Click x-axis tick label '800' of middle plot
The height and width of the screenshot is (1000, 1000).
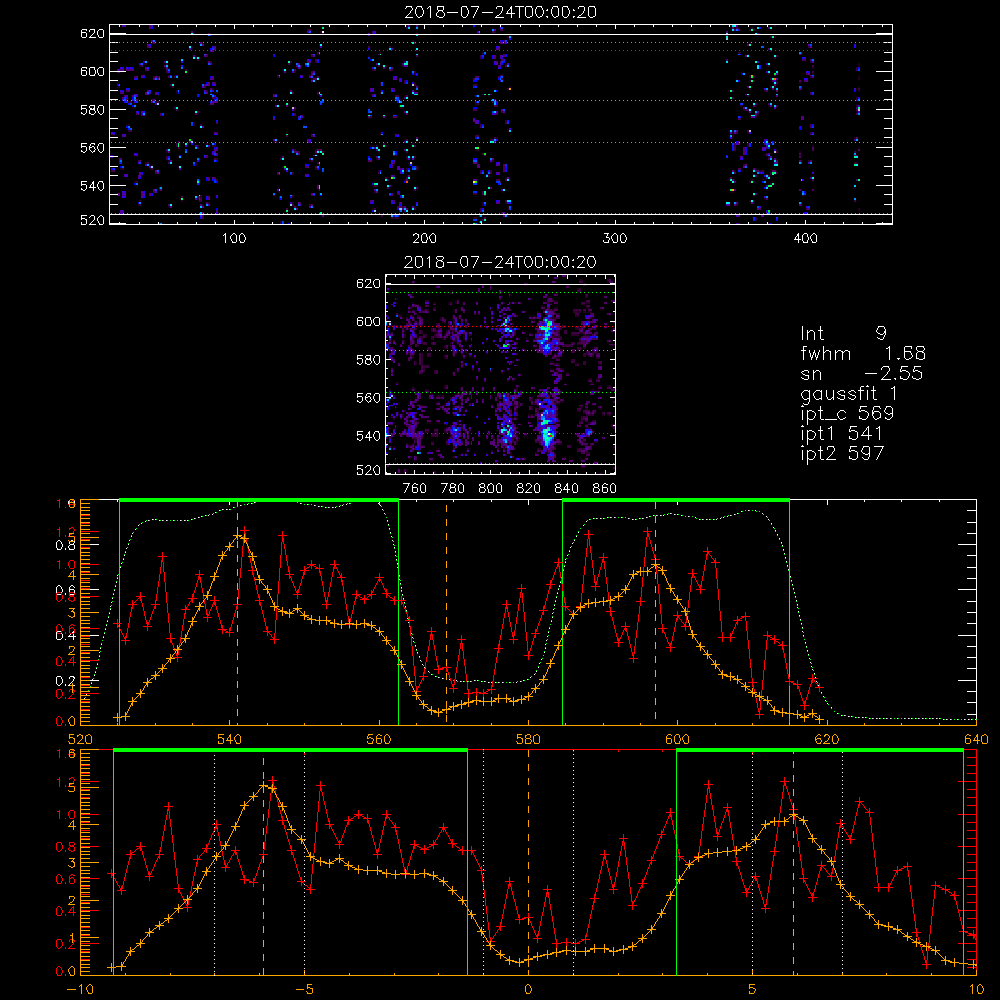coord(490,489)
